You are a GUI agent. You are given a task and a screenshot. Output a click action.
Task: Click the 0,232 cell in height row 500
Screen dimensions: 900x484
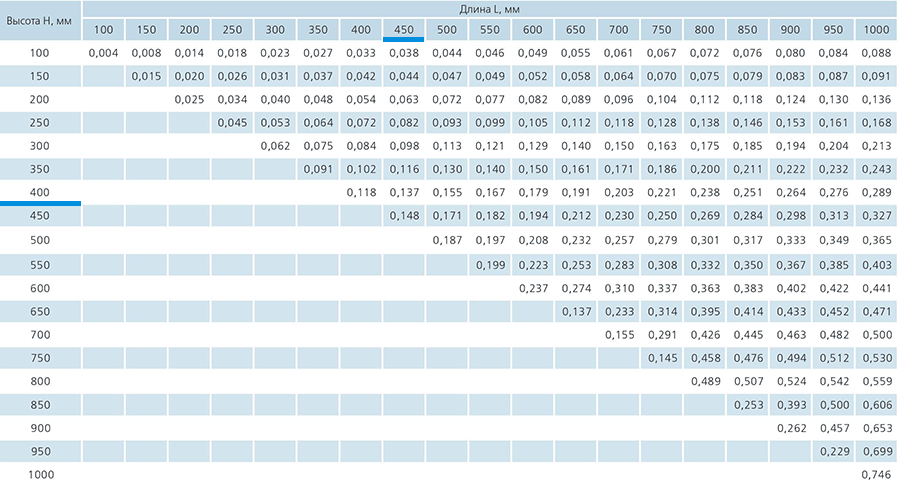[x=576, y=240]
